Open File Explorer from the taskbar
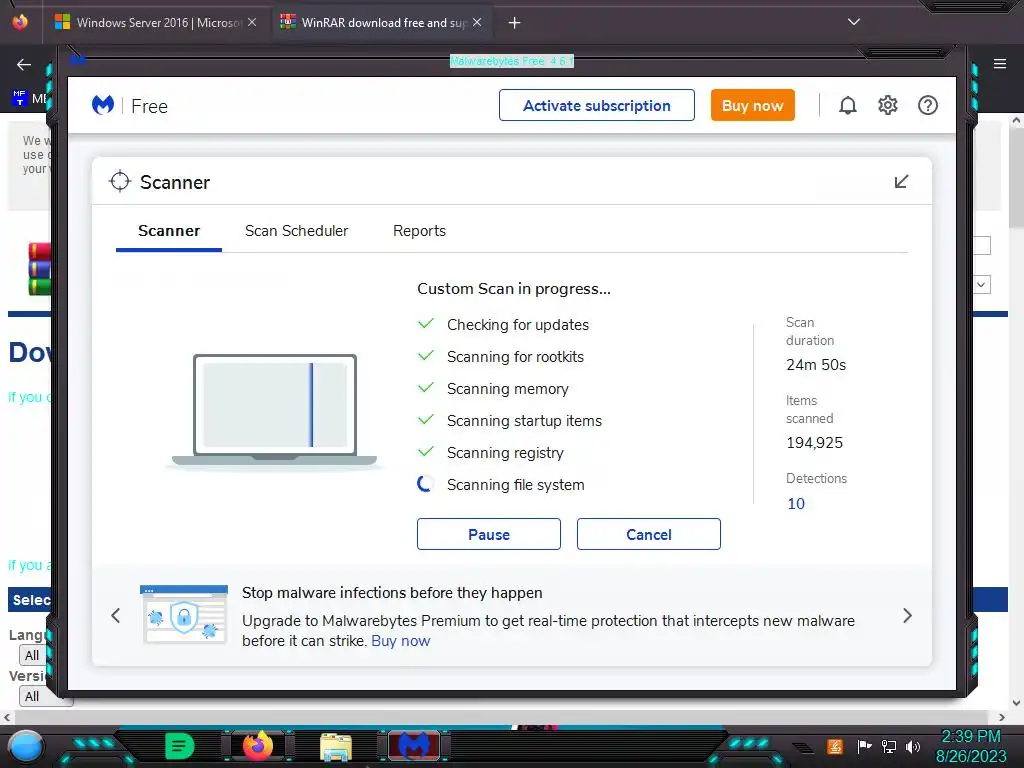Screen dimensions: 1024x768 click(x=336, y=746)
